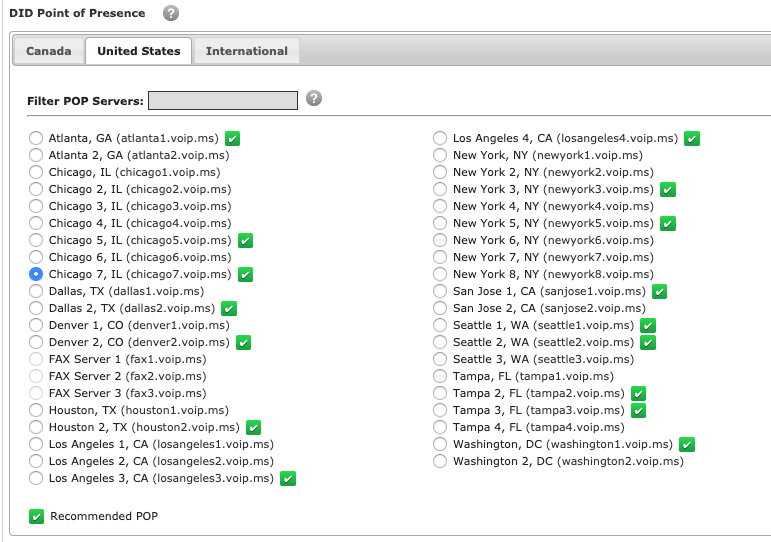
Task: Click recommended checkmark beside Tampa 3, FL
Action: pos(638,410)
